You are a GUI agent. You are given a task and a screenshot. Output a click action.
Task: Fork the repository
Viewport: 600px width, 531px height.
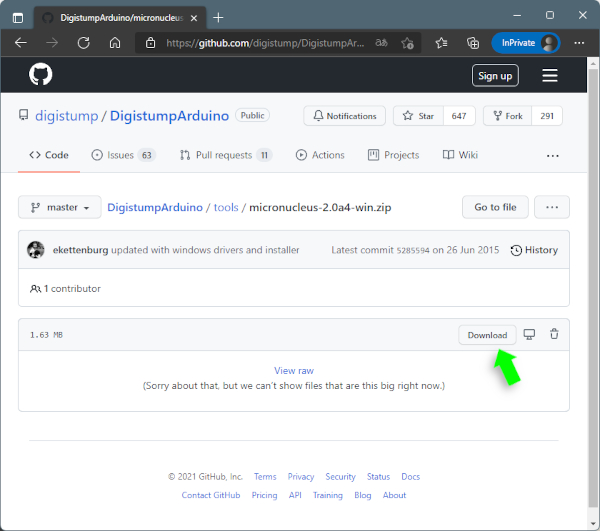click(x=508, y=116)
